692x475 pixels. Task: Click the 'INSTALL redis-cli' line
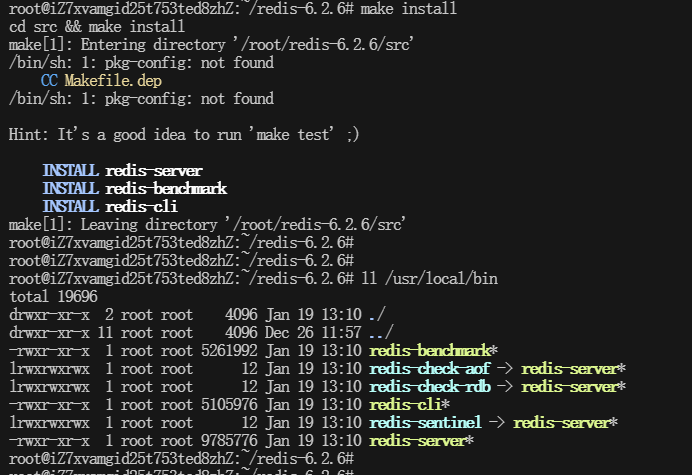[110, 207]
